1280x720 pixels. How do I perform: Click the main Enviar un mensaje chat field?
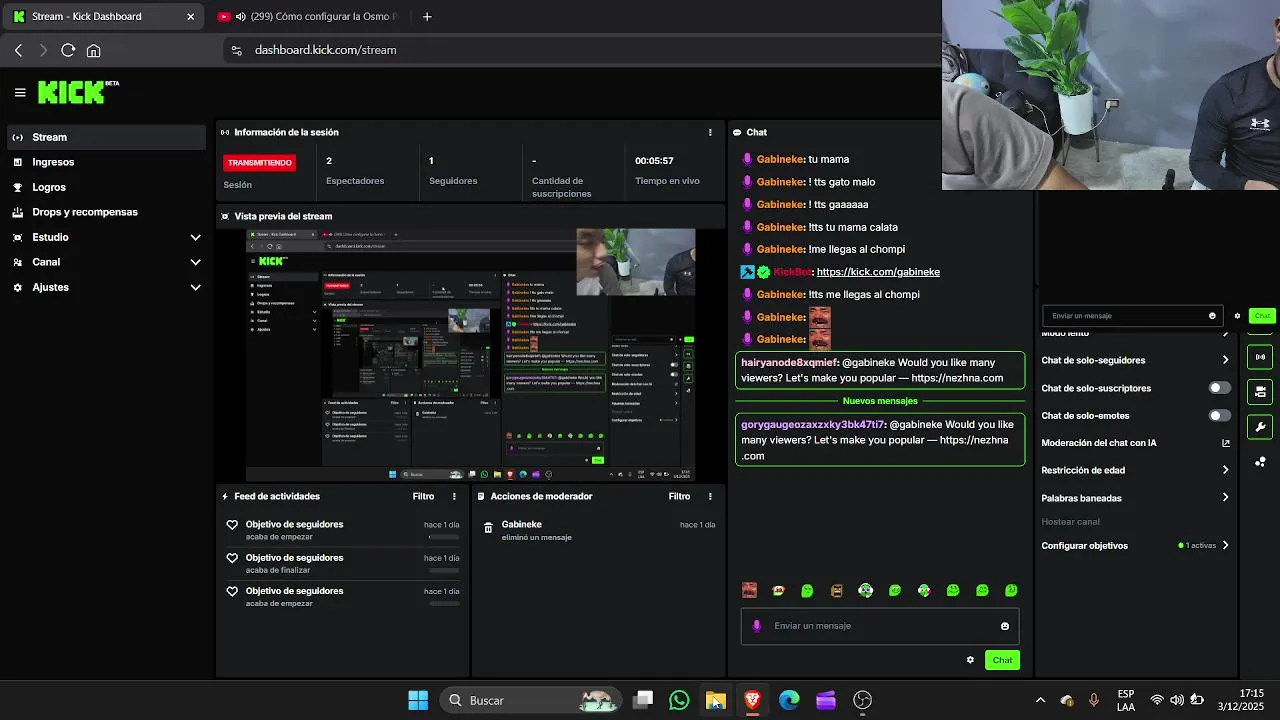pyautogui.click(x=880, y=626)
